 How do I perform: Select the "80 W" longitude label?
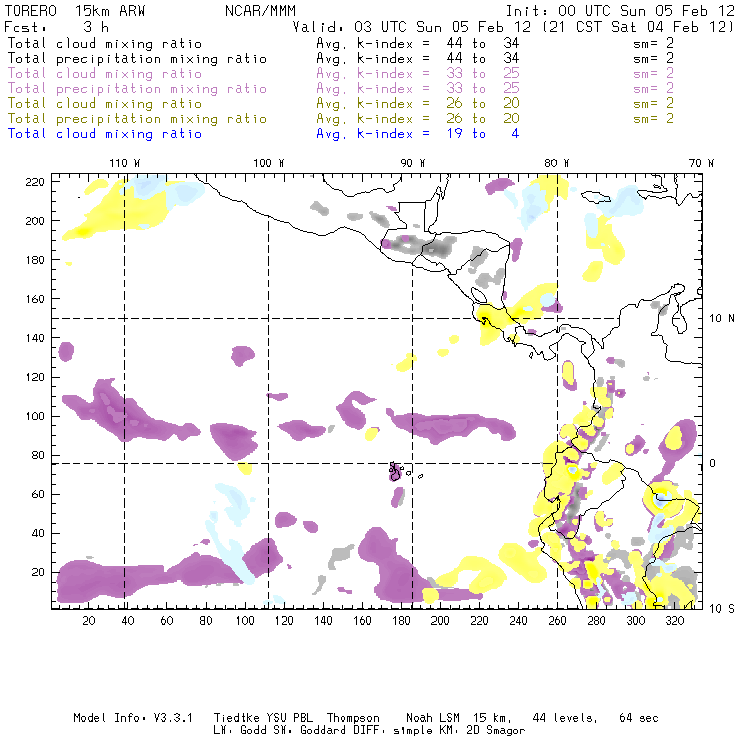tap(556, 163)
